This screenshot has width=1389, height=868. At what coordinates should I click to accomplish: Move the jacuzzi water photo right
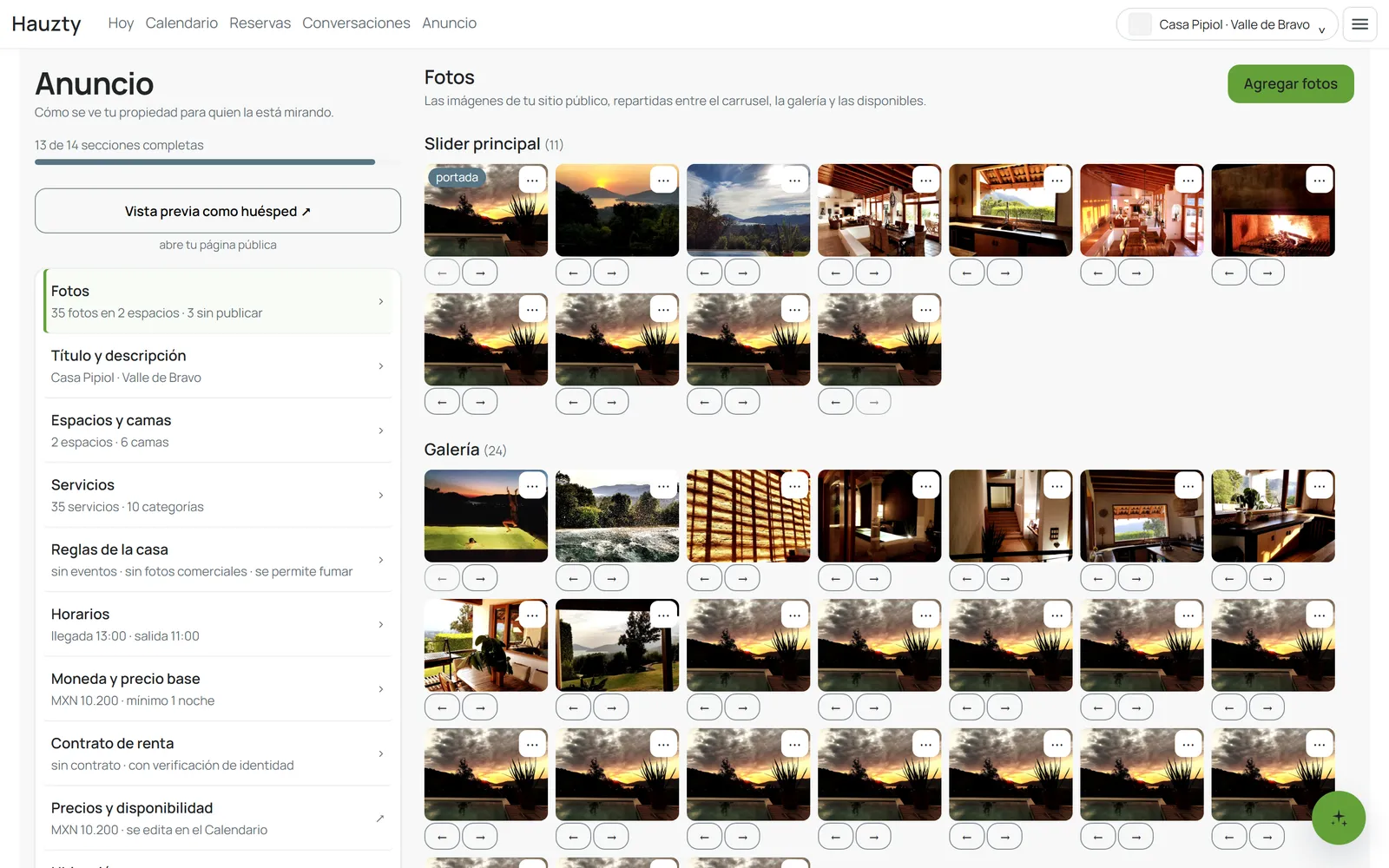pyautogui.click(x=611, y=578)
